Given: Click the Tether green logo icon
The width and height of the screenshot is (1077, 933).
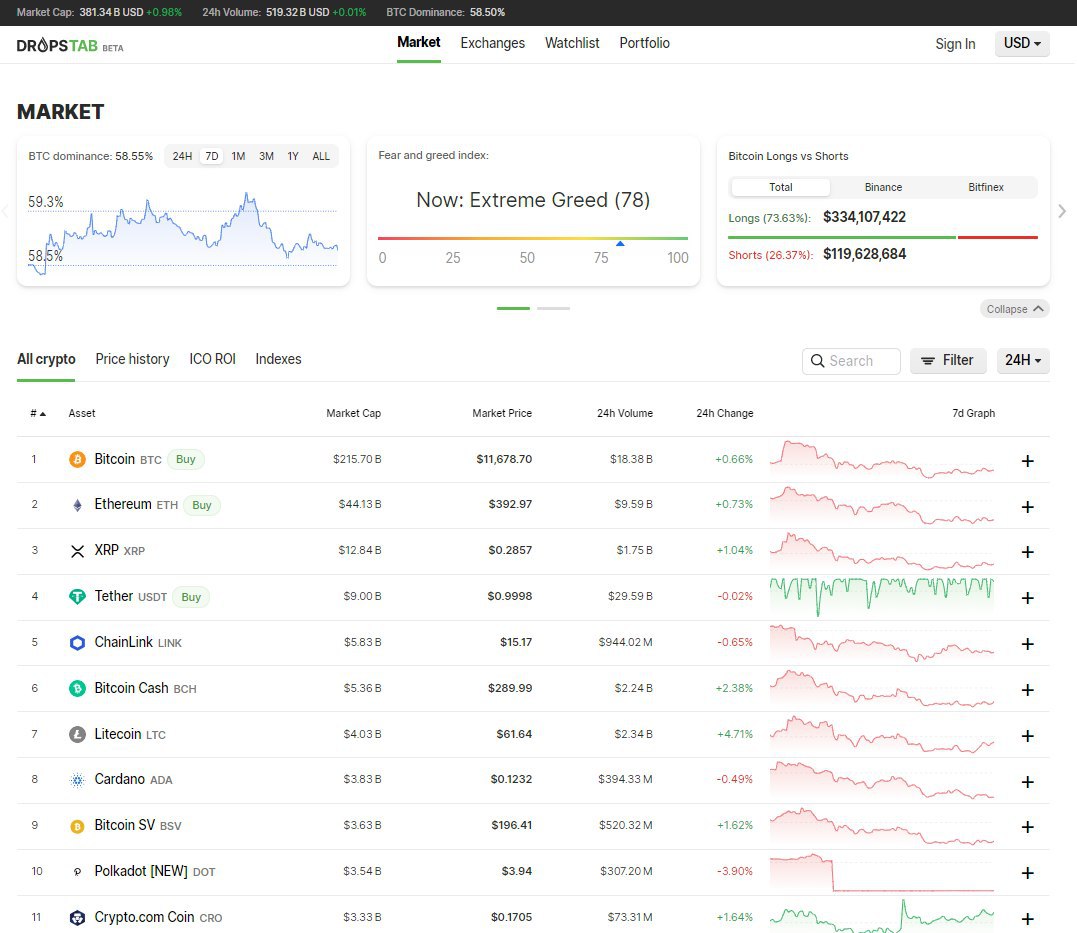Looking at the screenshot, I should [x=77, y=597].
